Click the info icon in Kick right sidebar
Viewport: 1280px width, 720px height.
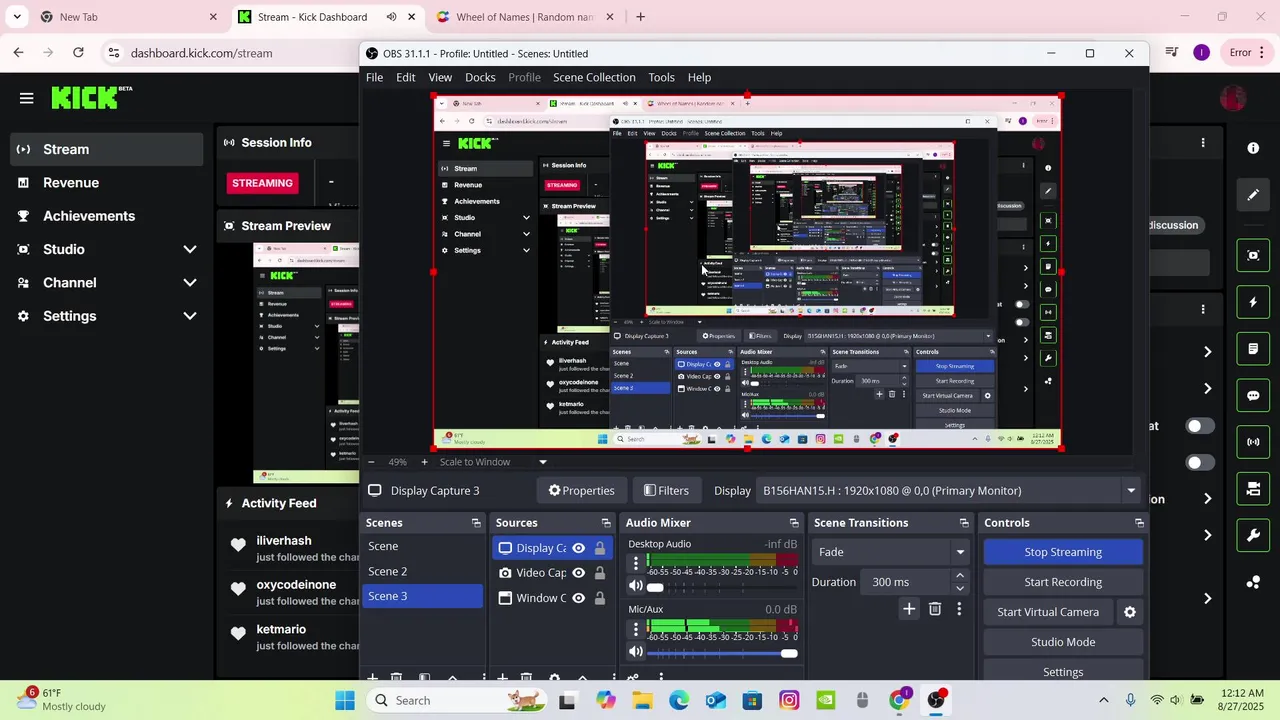pos(1253,148)
